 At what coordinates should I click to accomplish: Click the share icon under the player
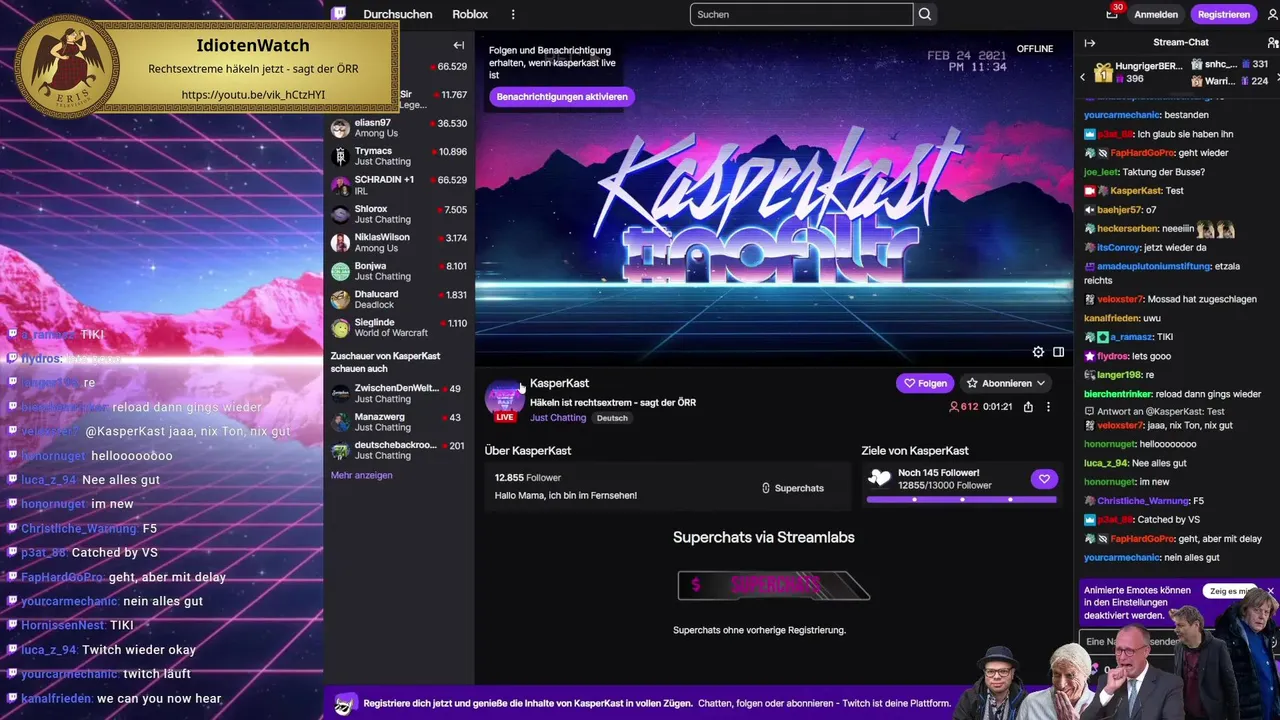click(1028, 407)
